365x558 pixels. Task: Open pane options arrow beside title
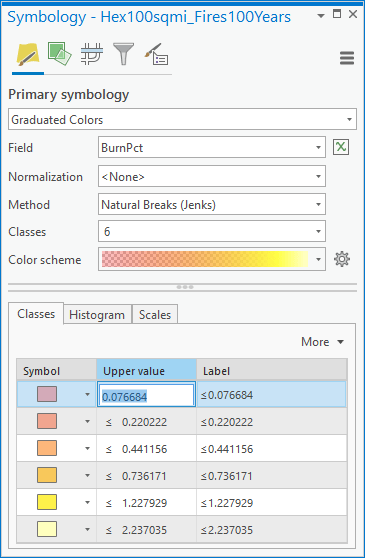(321, 16)
